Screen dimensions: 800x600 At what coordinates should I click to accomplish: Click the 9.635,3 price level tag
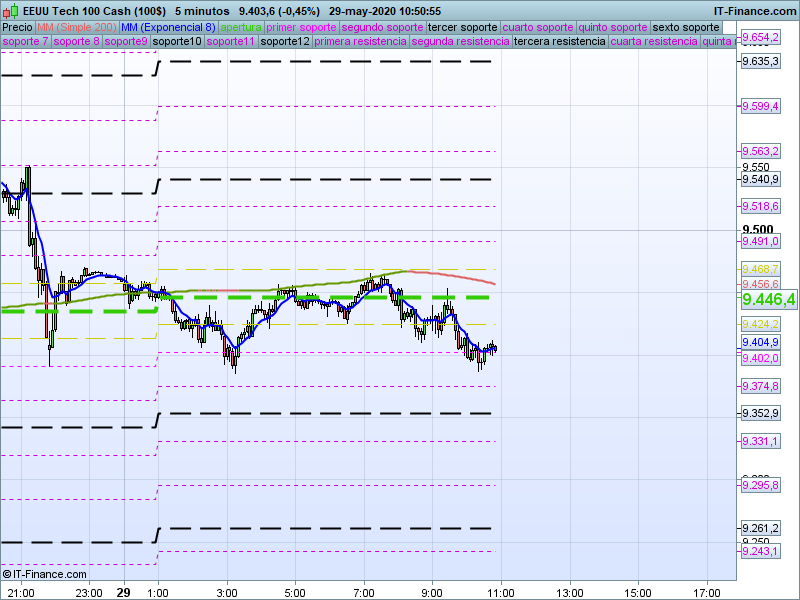[x=760, y=61]
